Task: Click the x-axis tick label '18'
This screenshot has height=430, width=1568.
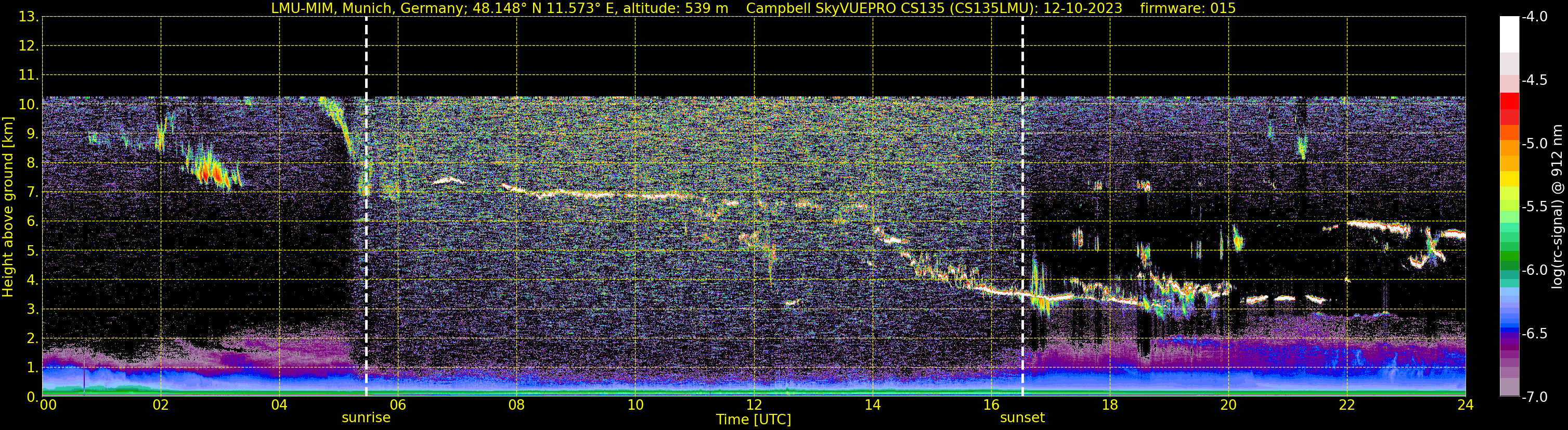Action: (1110, 405)
